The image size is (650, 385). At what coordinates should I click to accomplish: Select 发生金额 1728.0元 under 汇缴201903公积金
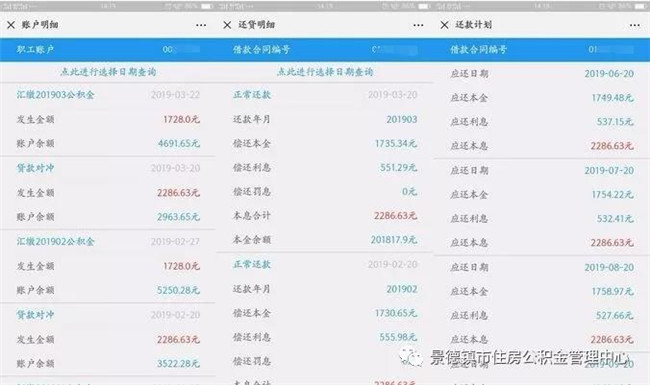(182, 119)
